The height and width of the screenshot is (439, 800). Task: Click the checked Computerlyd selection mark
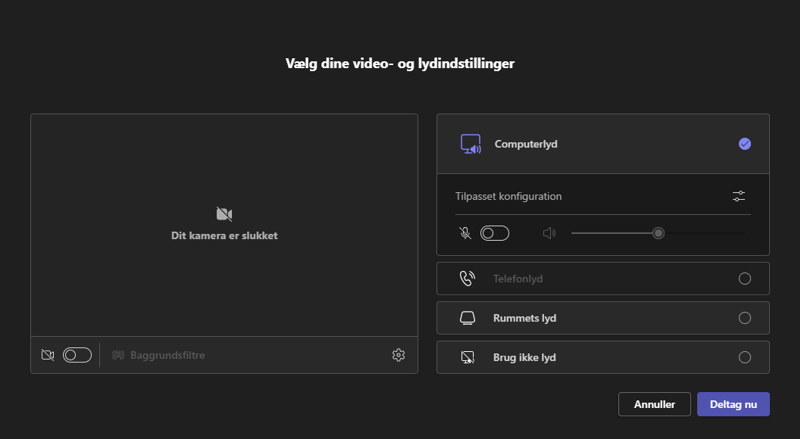coord(744,144)
